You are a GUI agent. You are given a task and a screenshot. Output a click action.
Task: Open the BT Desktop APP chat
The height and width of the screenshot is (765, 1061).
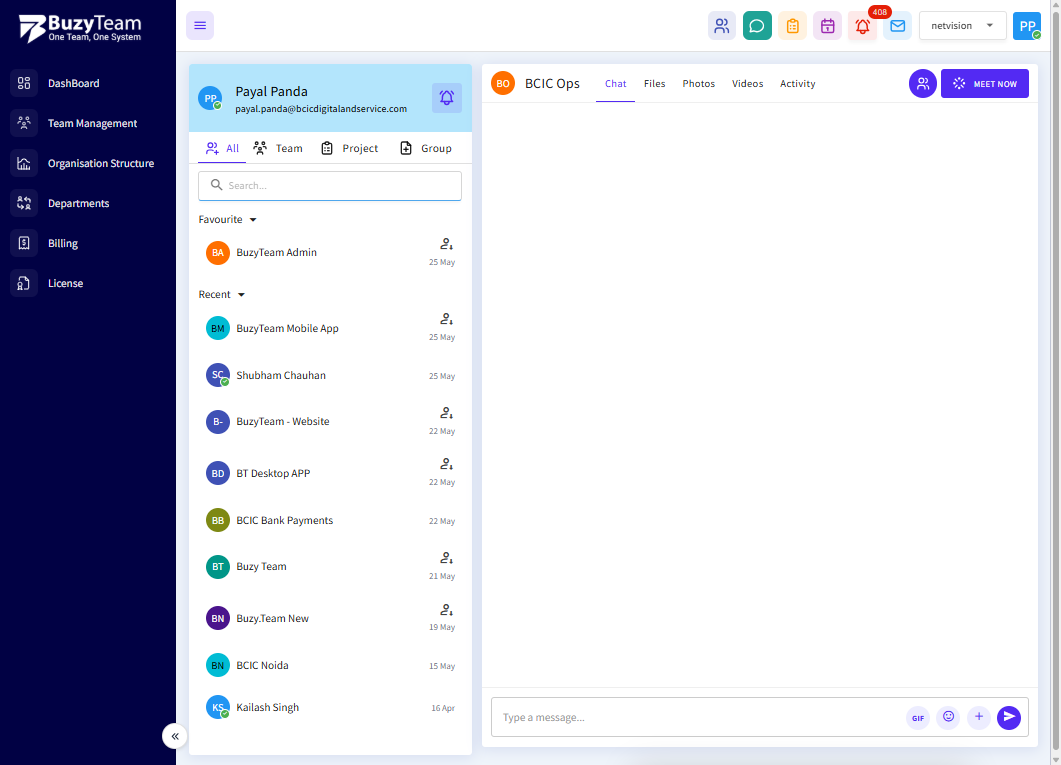pos(330,473)
